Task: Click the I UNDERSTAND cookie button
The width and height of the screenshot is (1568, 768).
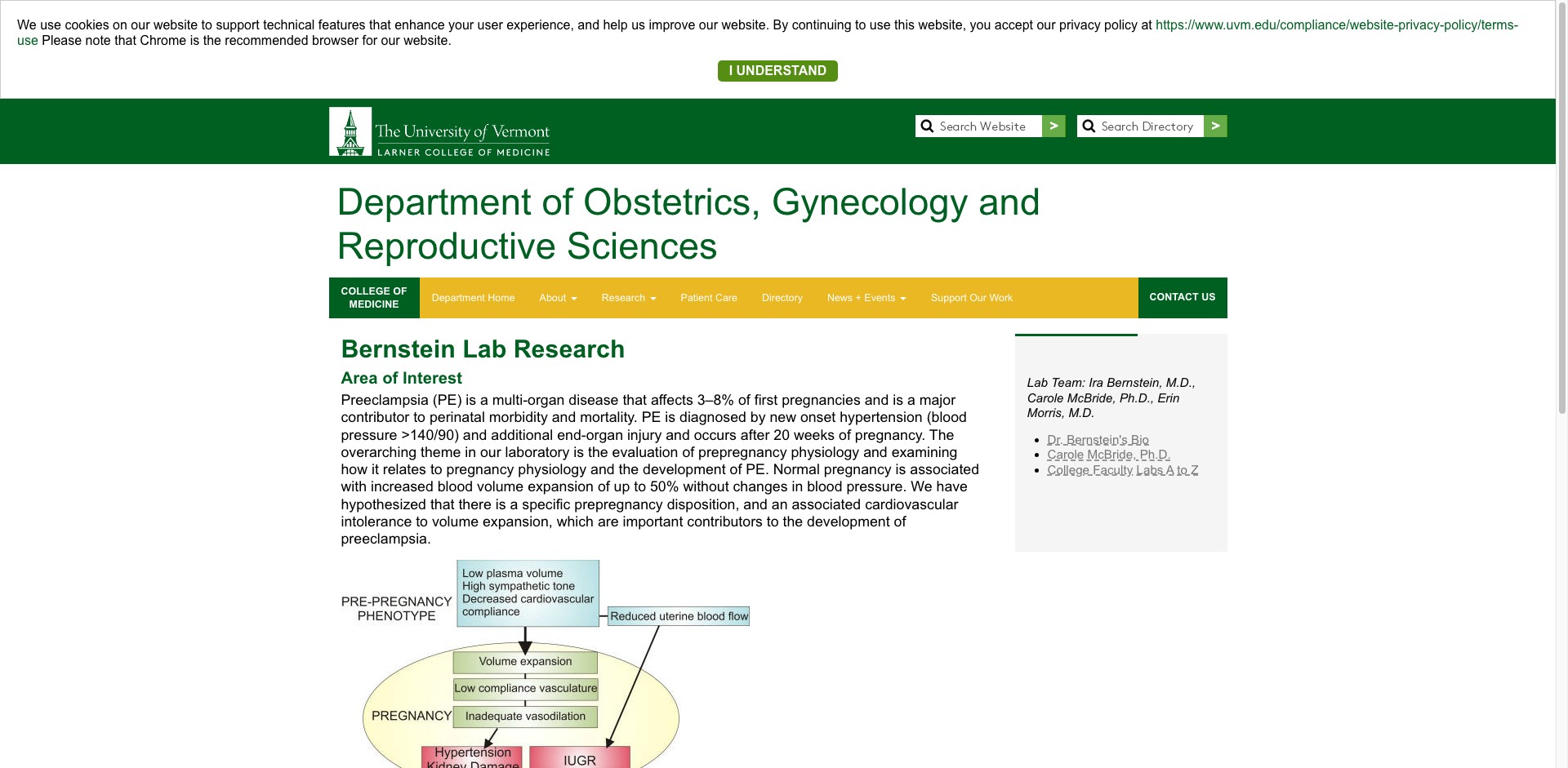Action: (x=777, y=71)
